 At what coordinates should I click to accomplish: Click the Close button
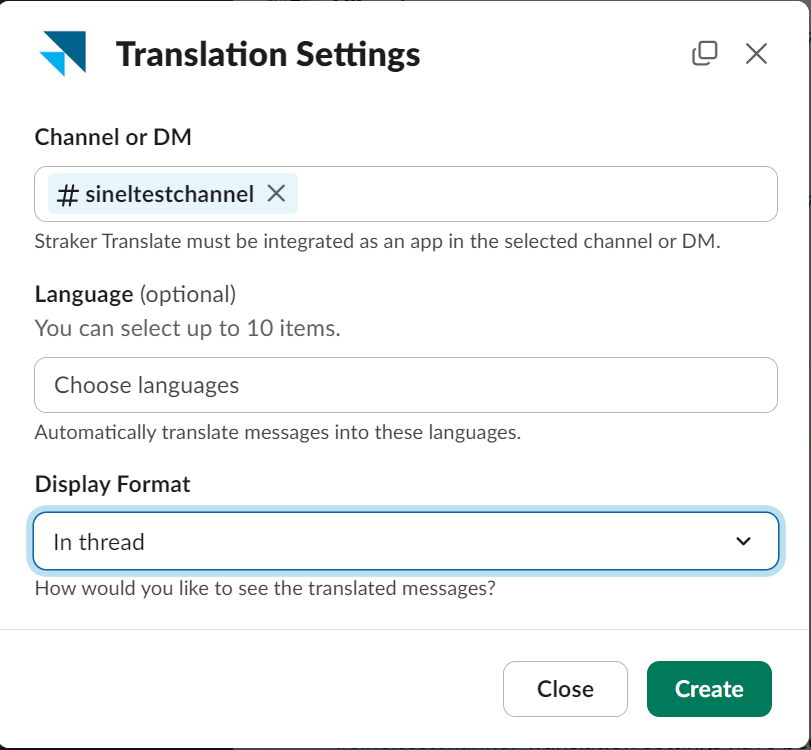tap(565, 689)
